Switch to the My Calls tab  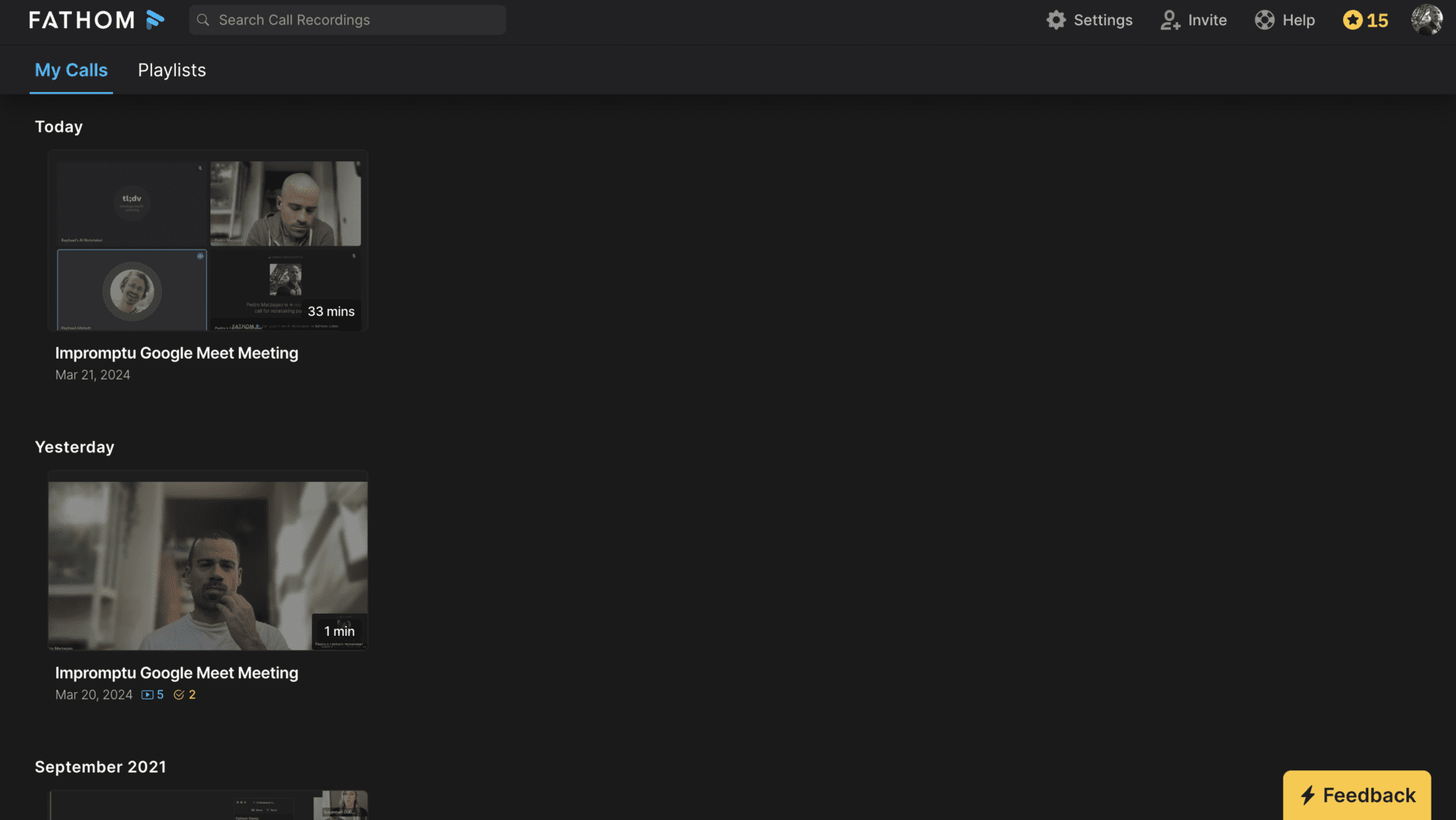71,71
